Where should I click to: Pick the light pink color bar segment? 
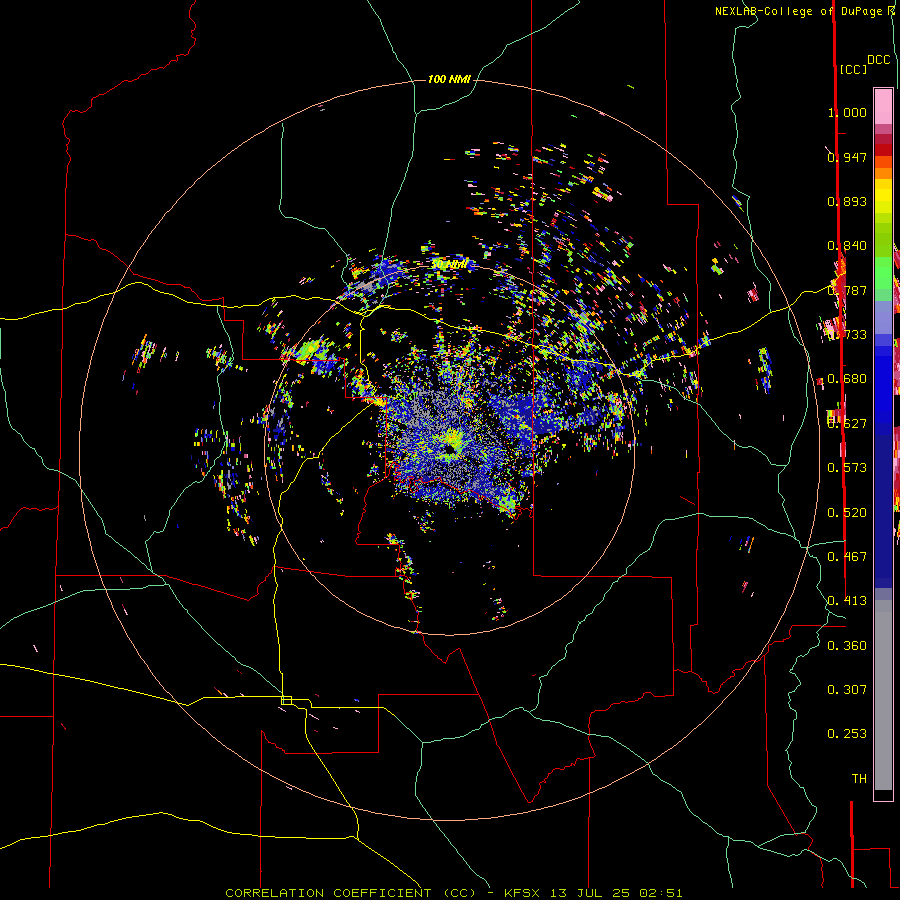tap(883, 106)
